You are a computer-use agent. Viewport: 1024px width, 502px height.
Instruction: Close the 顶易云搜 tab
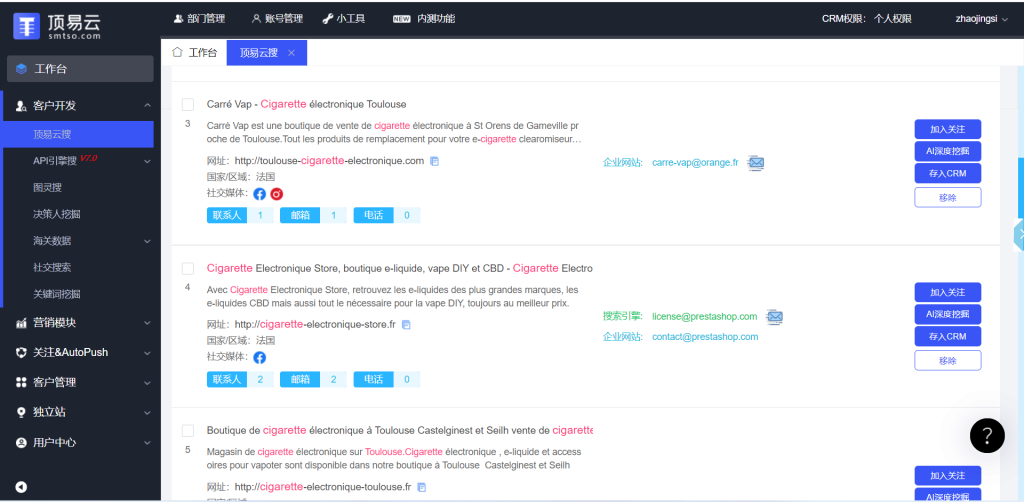[291, 53]
